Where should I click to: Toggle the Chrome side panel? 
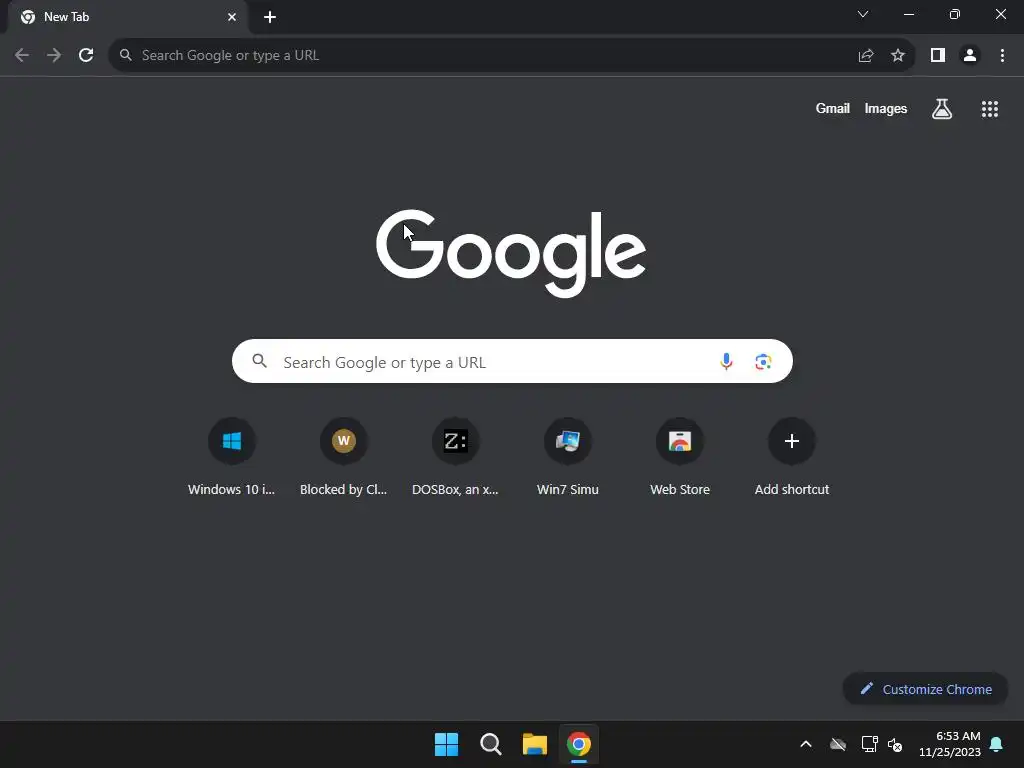click(x=938, y=56)
